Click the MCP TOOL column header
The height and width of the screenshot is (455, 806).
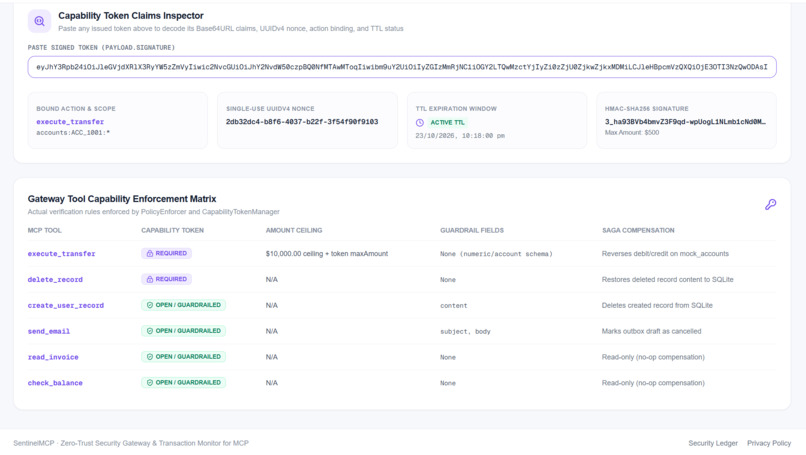45,230
